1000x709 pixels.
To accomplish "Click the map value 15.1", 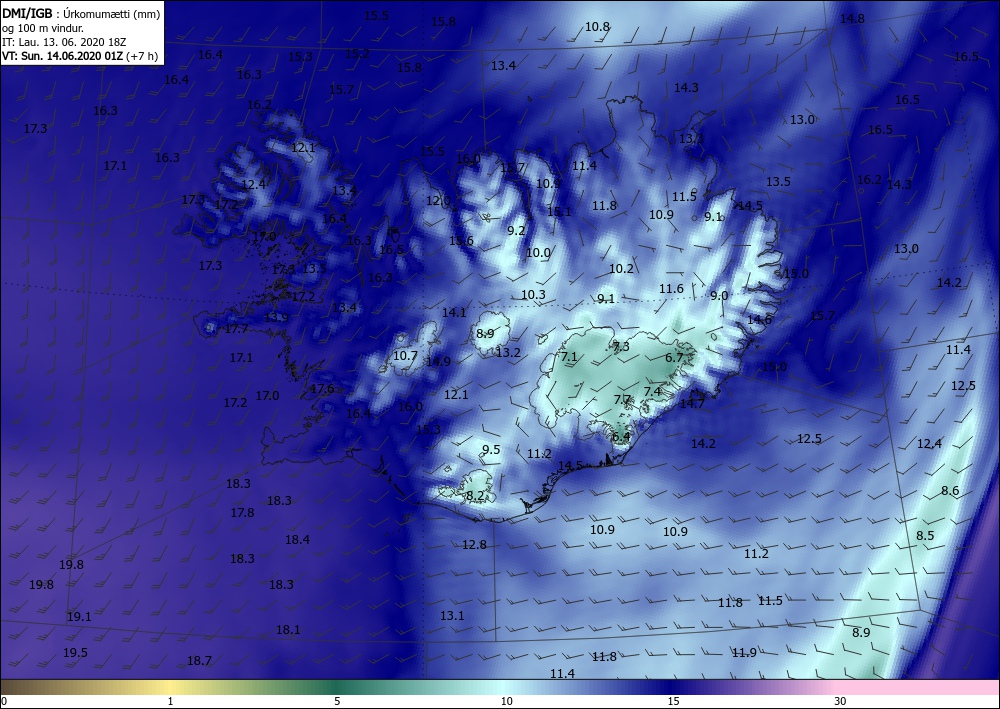I will click(559, 212).
